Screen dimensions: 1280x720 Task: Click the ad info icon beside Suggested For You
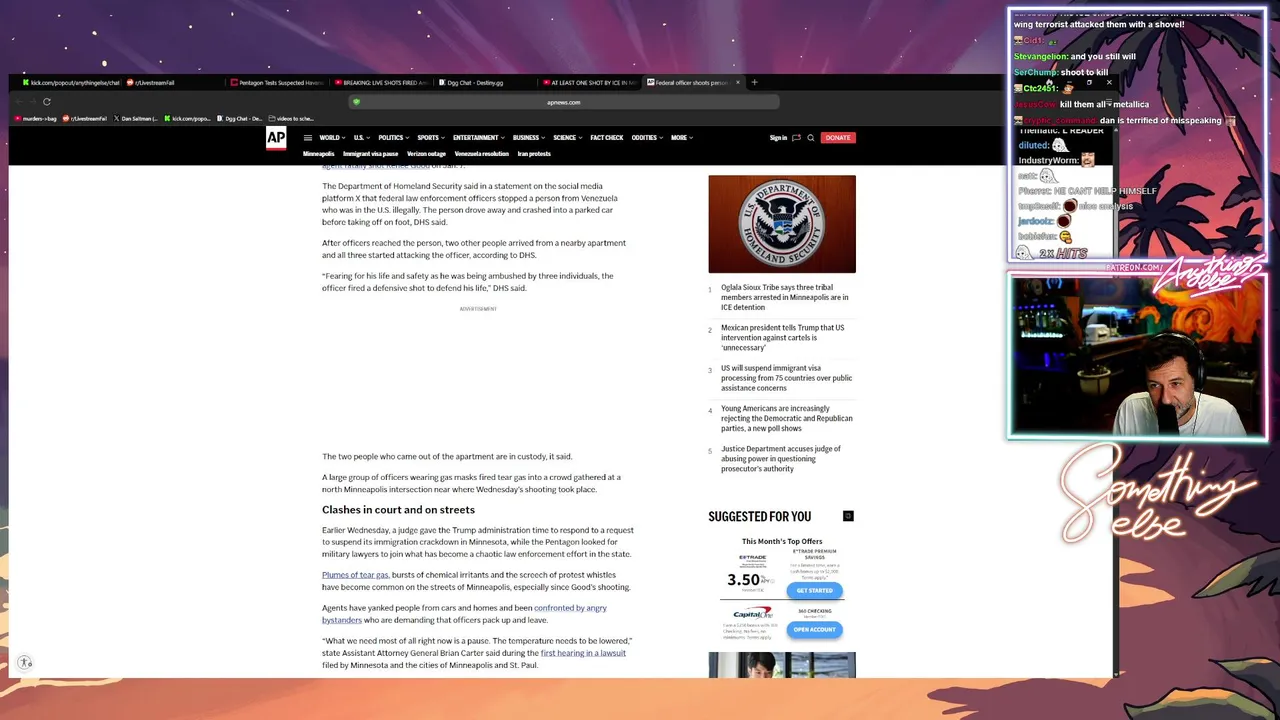pos(848,516)
